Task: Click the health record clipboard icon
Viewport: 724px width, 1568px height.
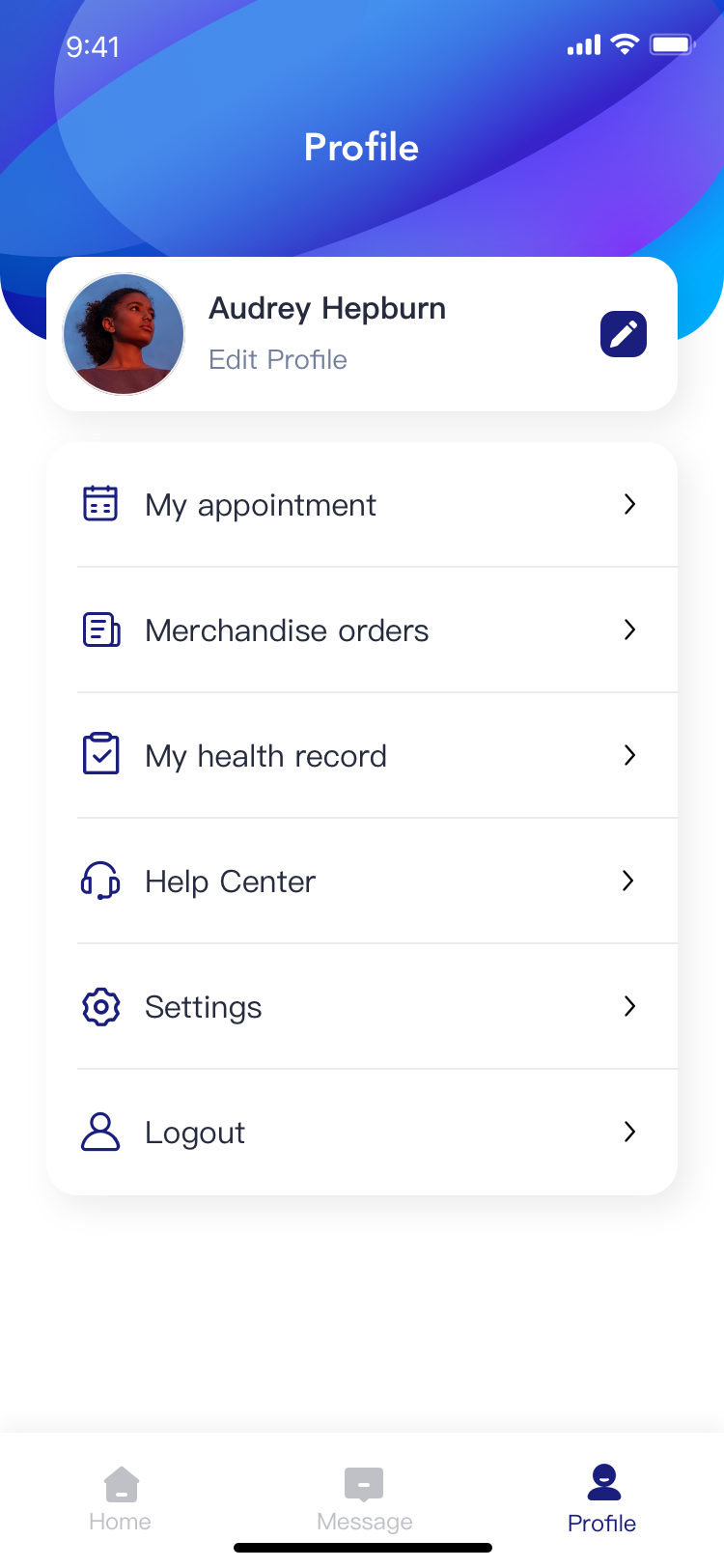Action: [100, 754]
